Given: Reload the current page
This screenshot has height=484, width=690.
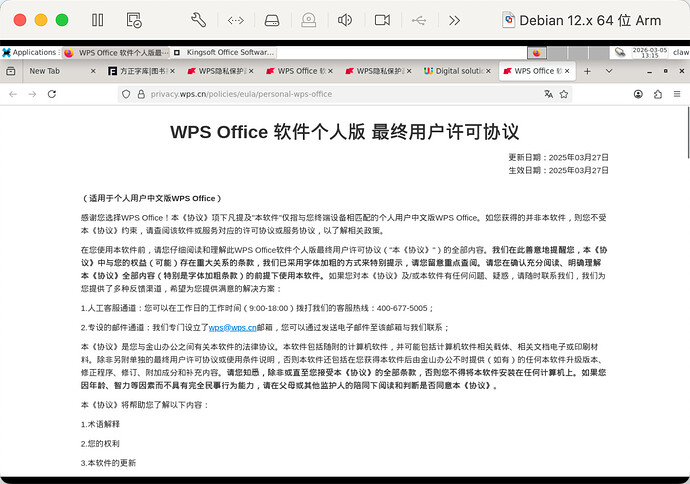Looking at the screenshot, I should [x=52, y=94].
